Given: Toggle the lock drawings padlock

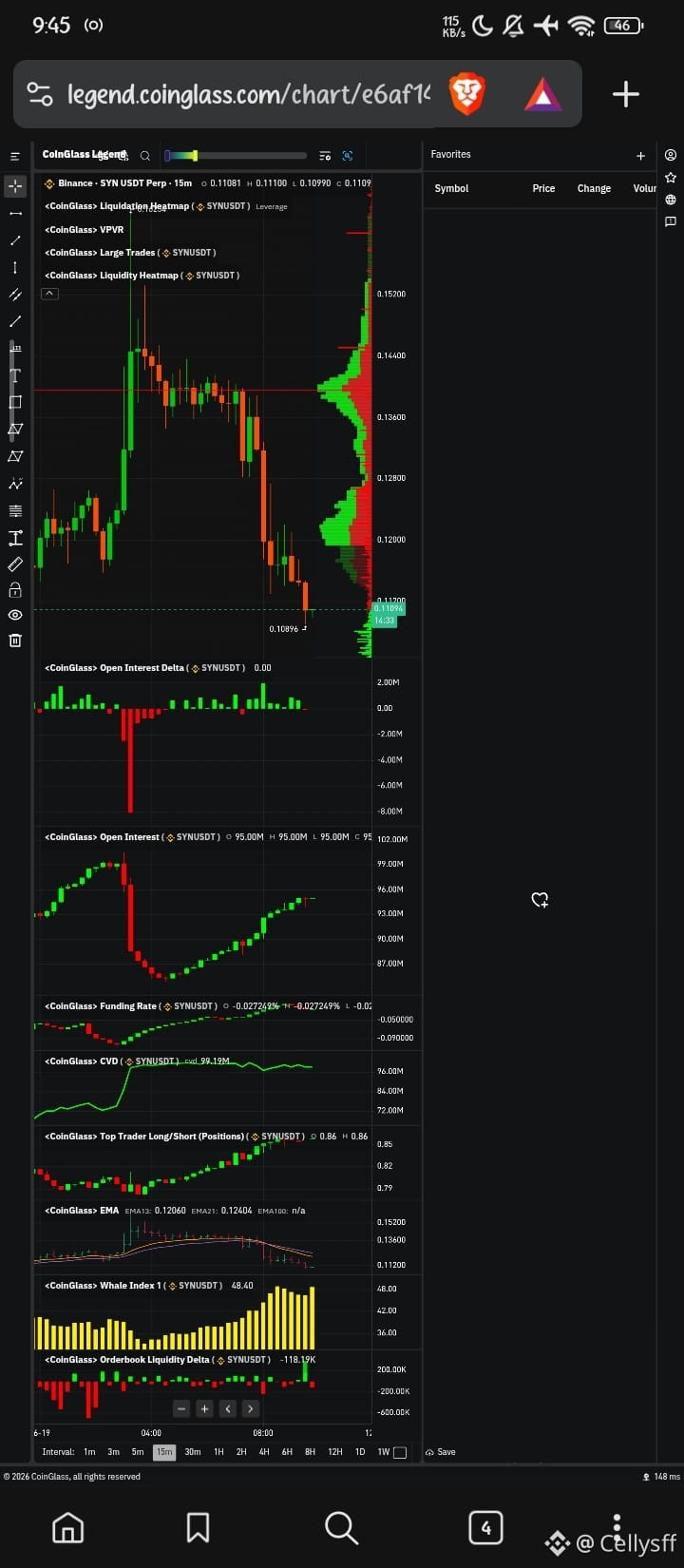Looking at the screenshot, I should tap(15, 590).
